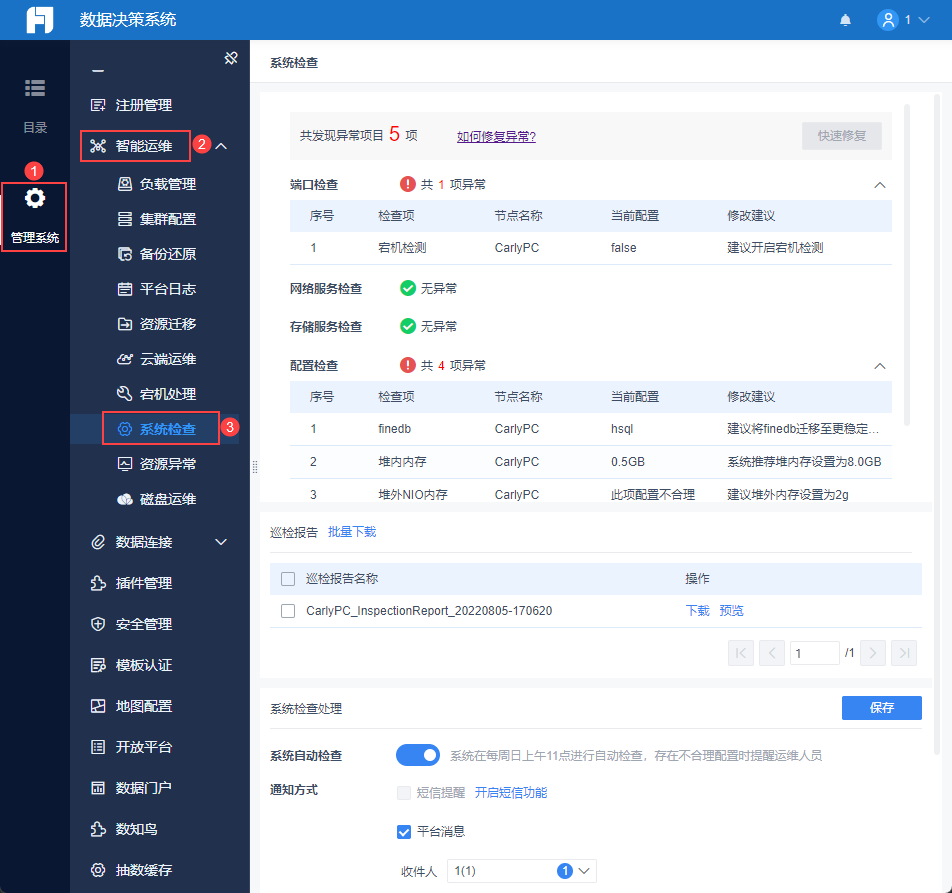Click the 资源迁移 icon
Screen dimensions: 952x893
(x=124, y=324)
